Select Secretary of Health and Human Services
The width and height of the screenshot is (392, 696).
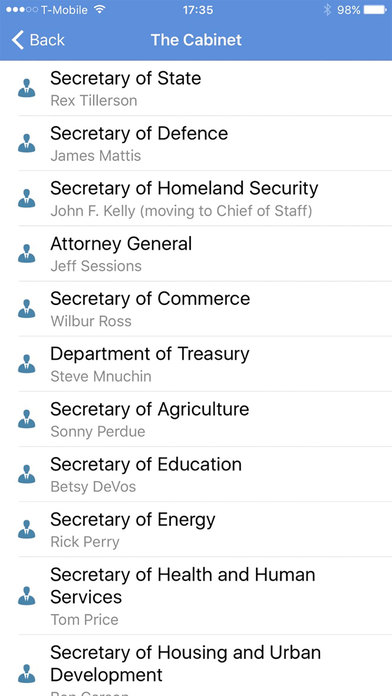pyautogui.click(x=196, y=596)
